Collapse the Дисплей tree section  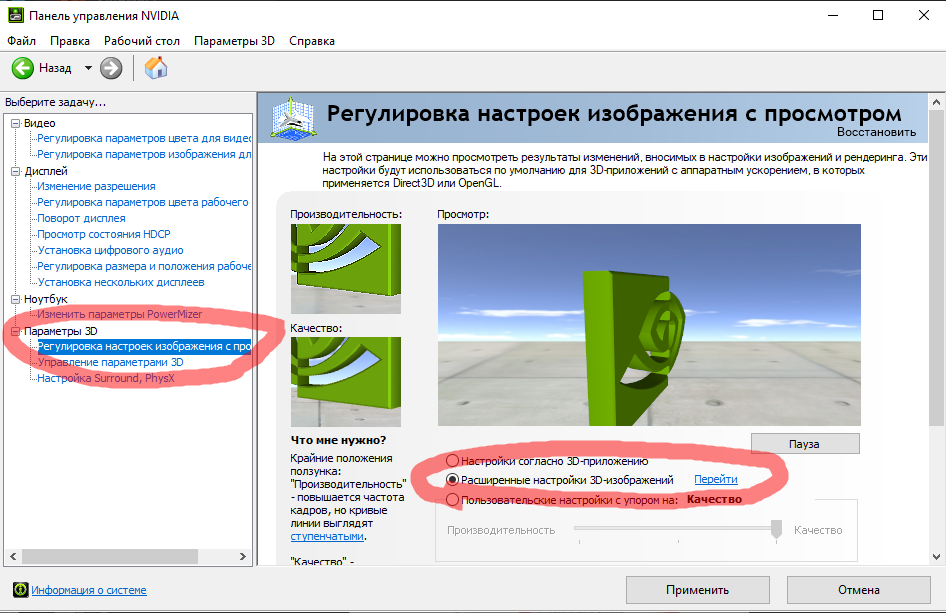click(16, 171)
